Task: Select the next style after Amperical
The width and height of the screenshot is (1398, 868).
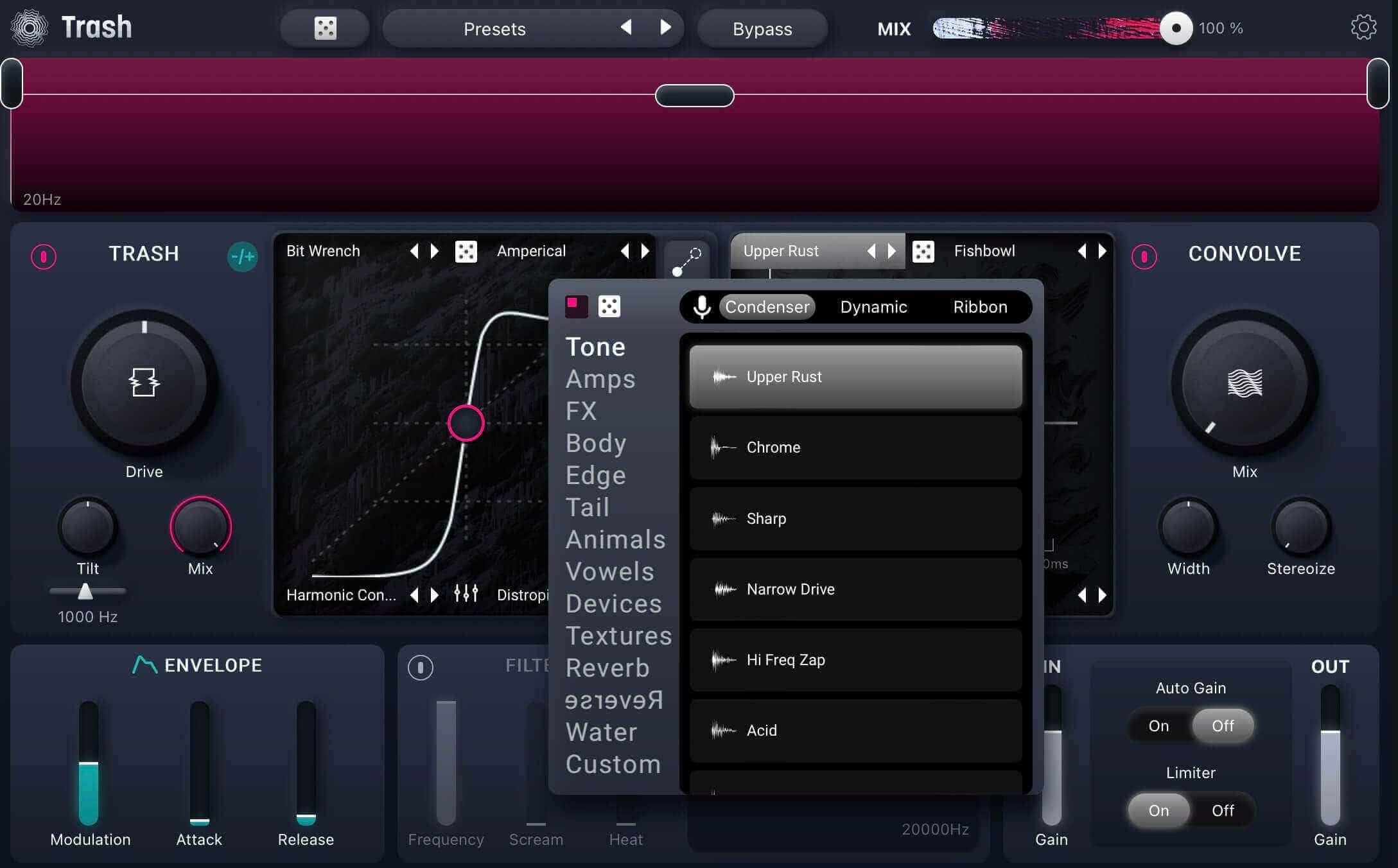Action: click(x=645, y=251)
